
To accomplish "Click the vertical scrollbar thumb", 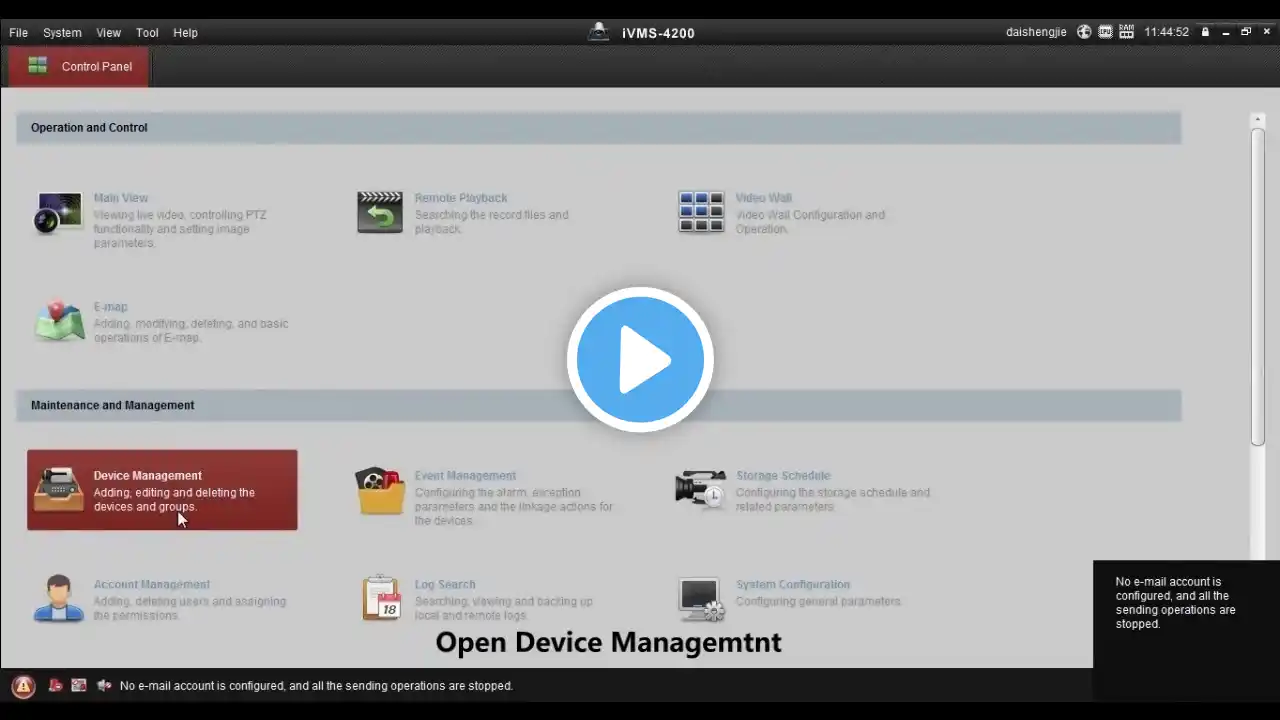I will [x=1258, y=286].
